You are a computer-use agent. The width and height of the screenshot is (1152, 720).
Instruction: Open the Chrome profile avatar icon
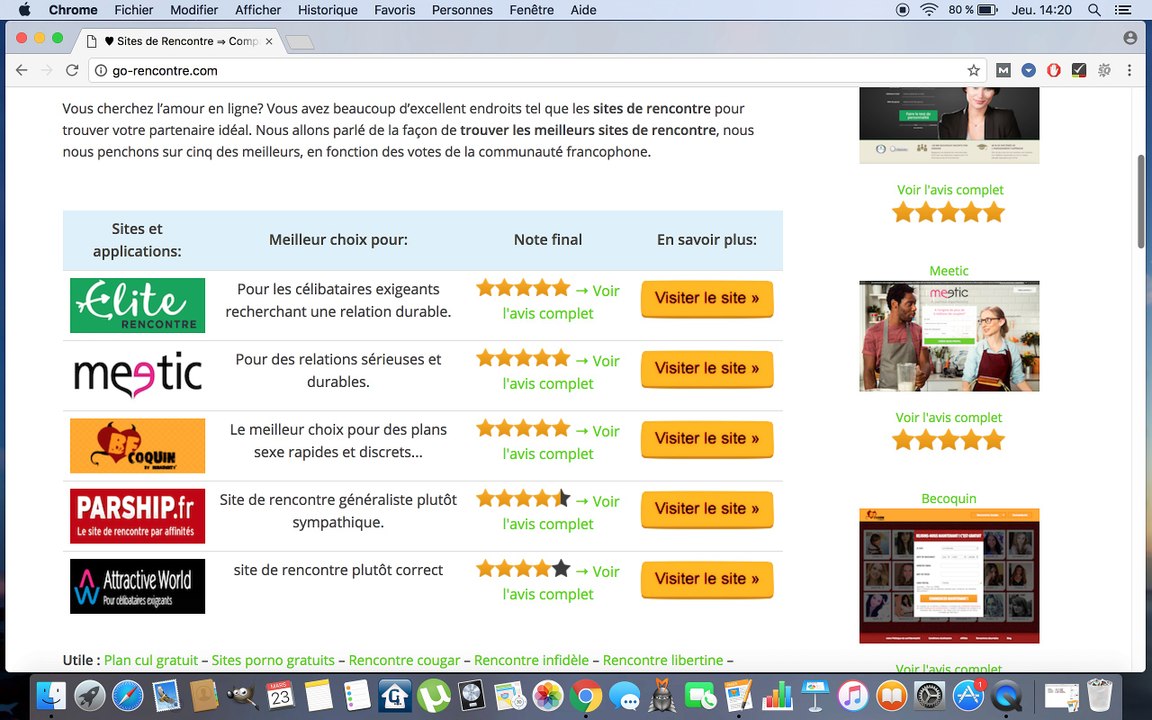click(x=1130, y=38)
